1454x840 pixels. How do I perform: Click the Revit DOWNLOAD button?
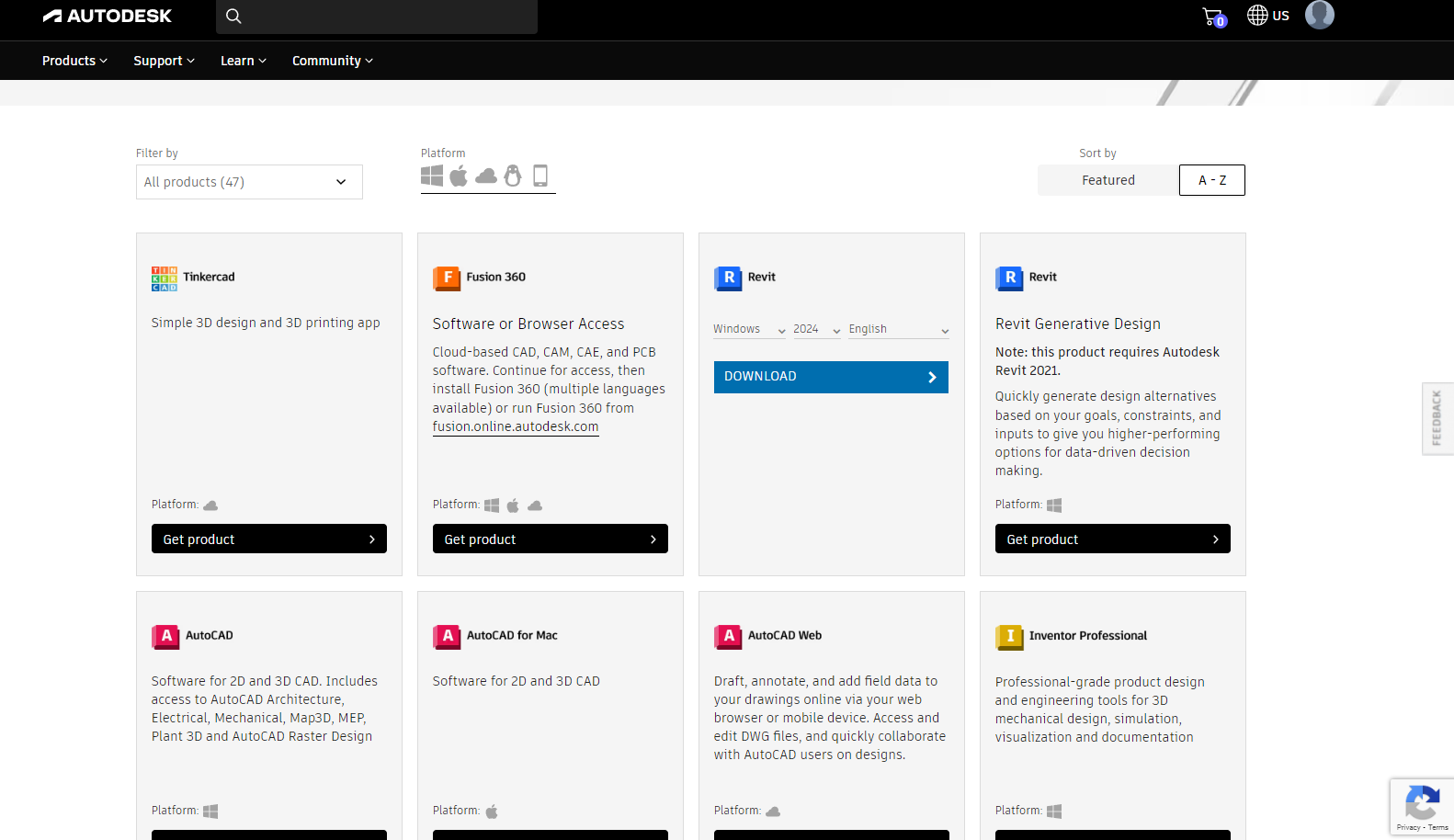point(831,377)
